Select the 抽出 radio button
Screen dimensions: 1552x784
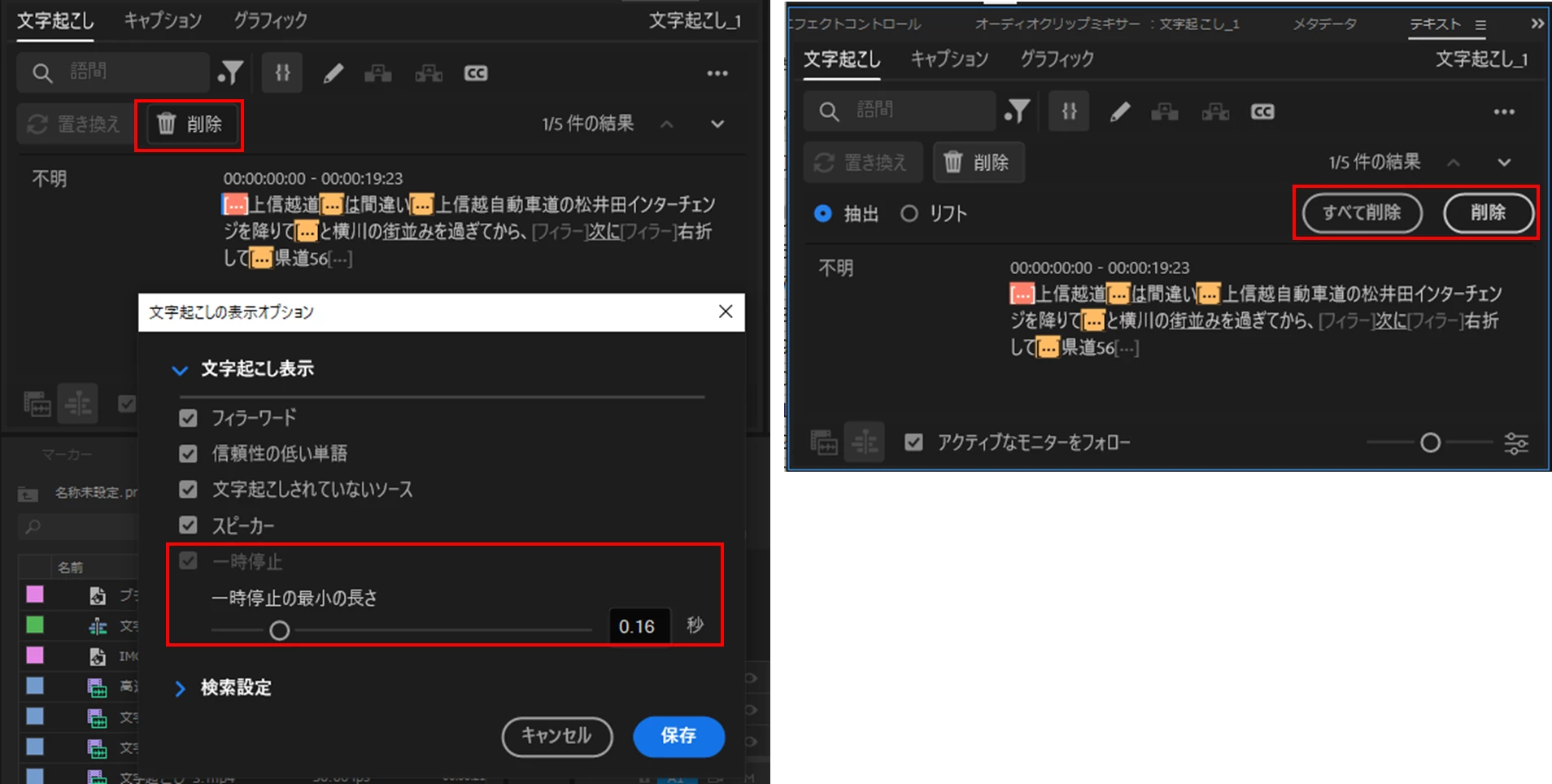[x=823, y=213]
